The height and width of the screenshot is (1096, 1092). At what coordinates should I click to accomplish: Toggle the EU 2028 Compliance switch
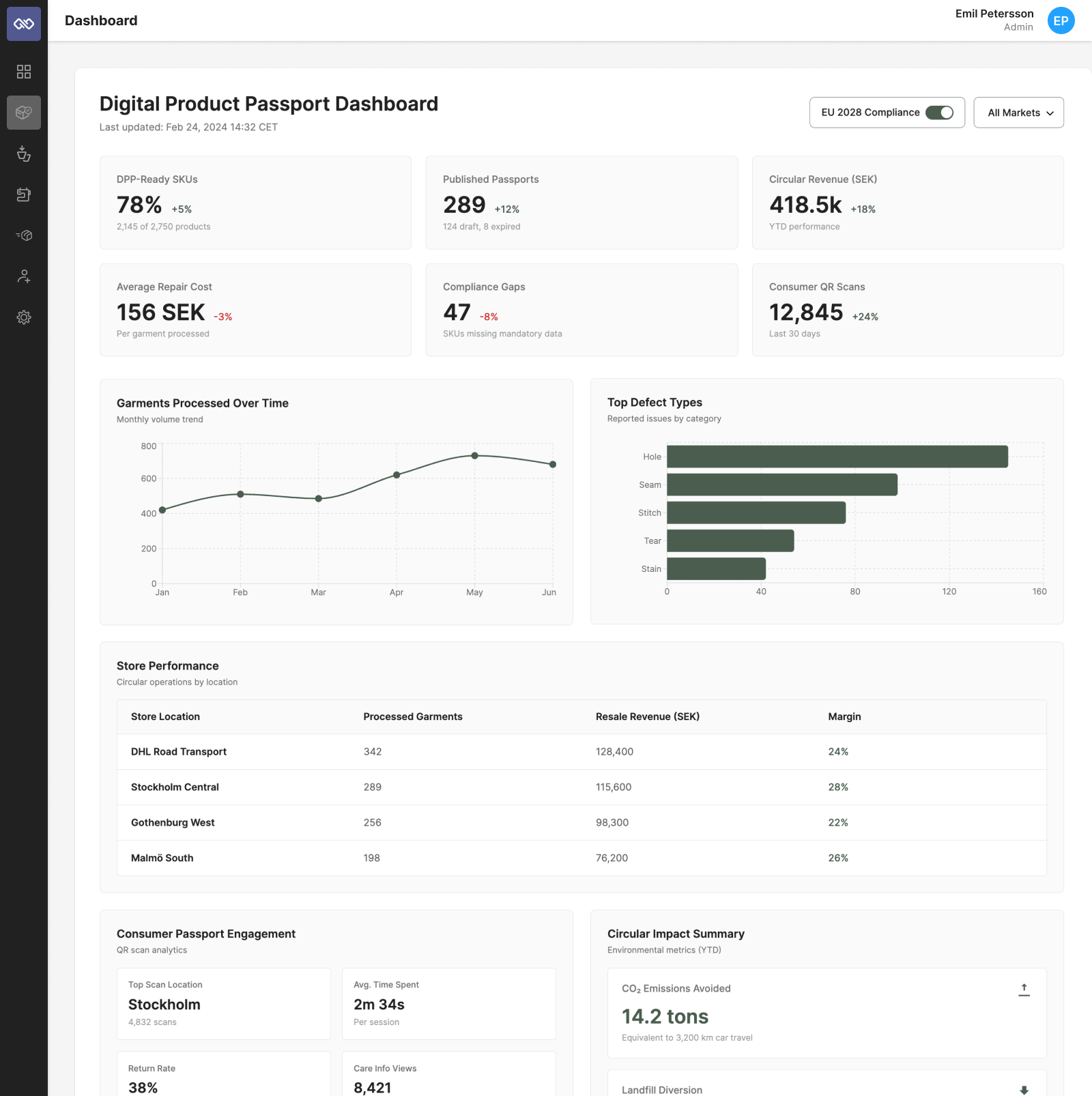coord(939,113)
